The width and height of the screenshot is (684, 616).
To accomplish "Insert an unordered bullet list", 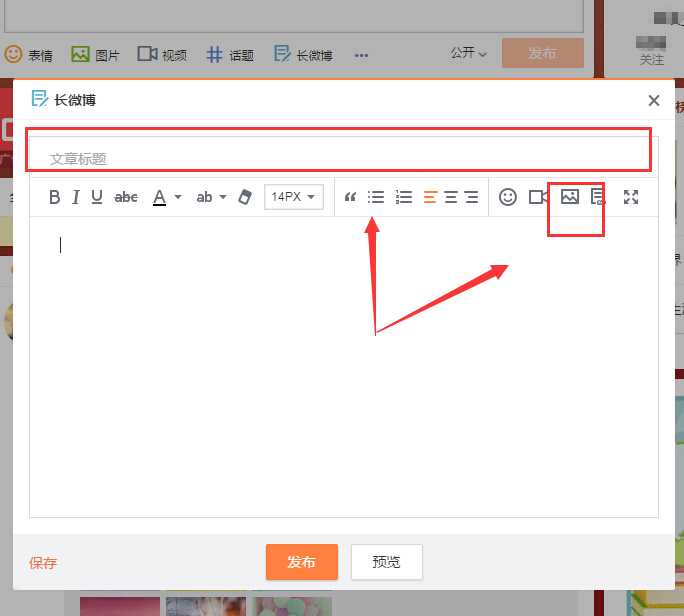I will (376, 197).
